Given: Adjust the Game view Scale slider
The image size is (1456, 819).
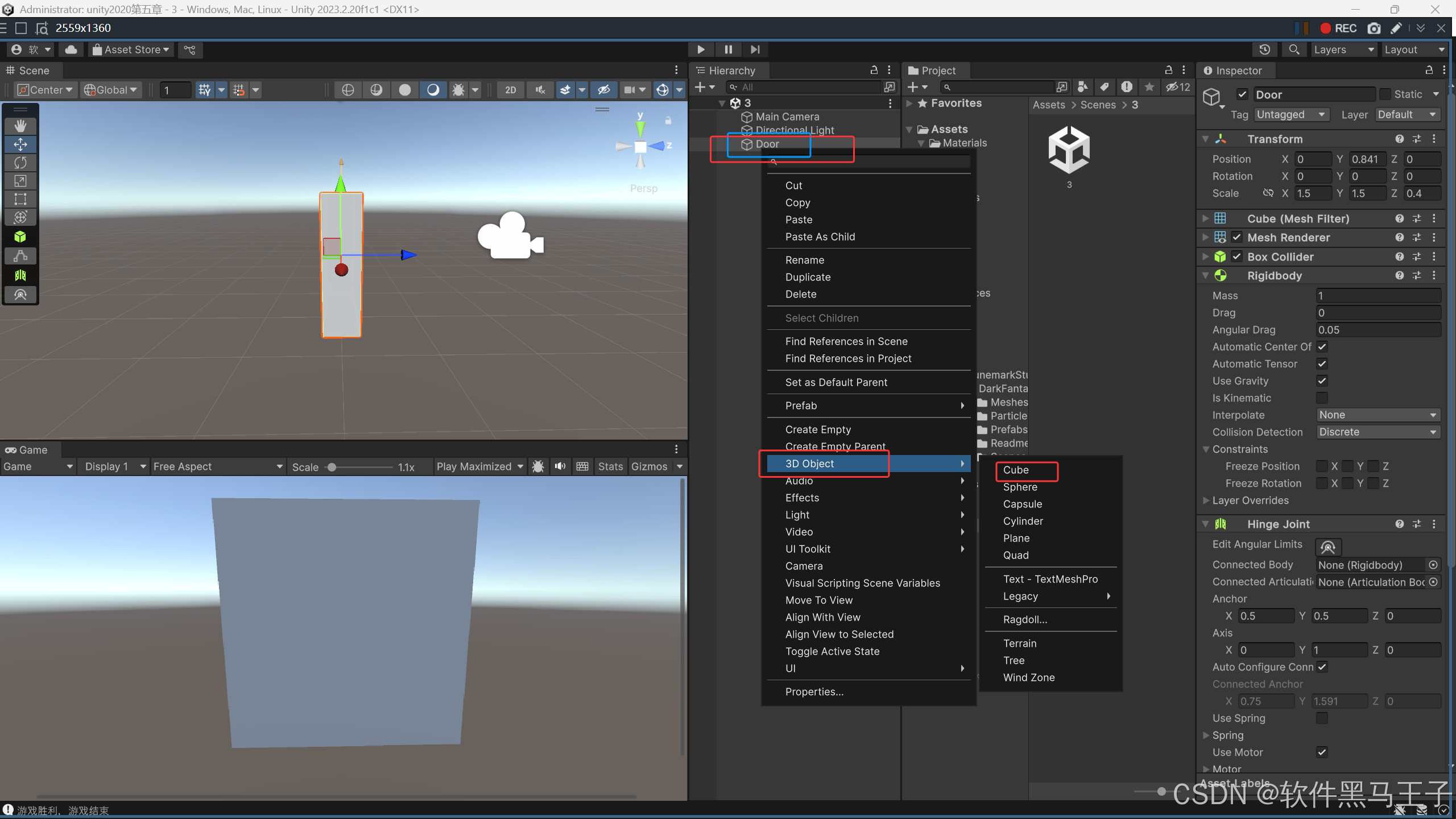Looking at the screenshot, I should pyautogui.click(x=332, y=467).
